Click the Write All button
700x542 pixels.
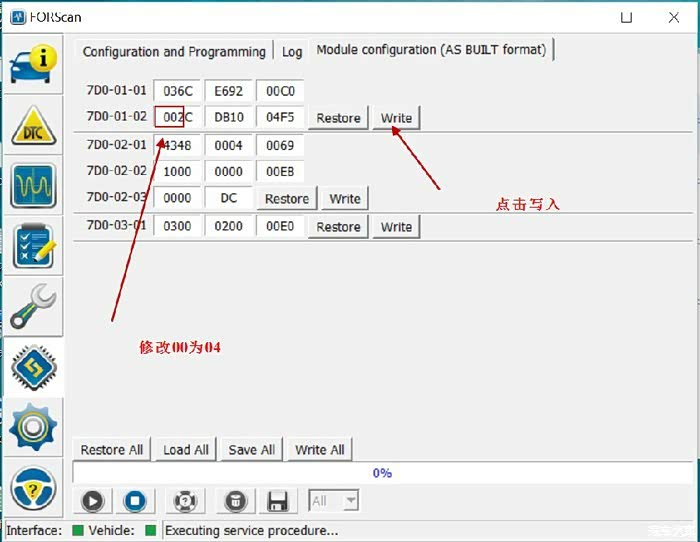(320, 450)
